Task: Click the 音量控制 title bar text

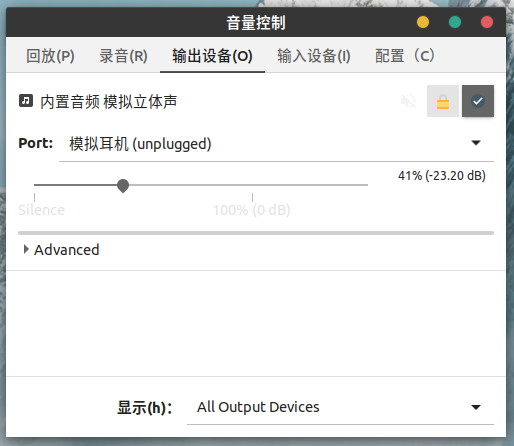Action: click(256, 23)
